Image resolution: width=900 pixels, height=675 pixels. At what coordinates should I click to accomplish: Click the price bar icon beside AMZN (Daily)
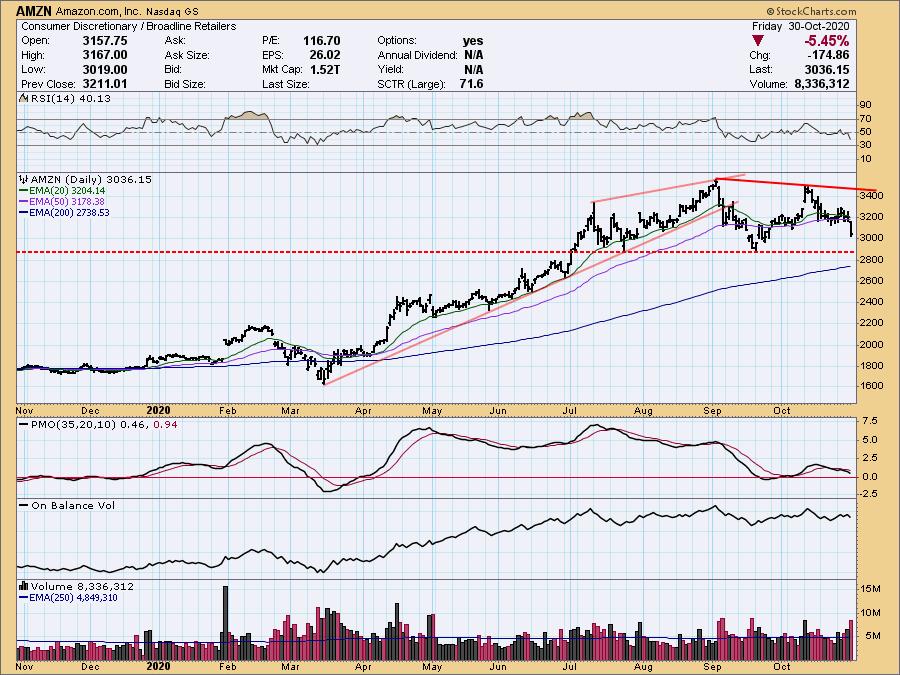click(22, 179)
